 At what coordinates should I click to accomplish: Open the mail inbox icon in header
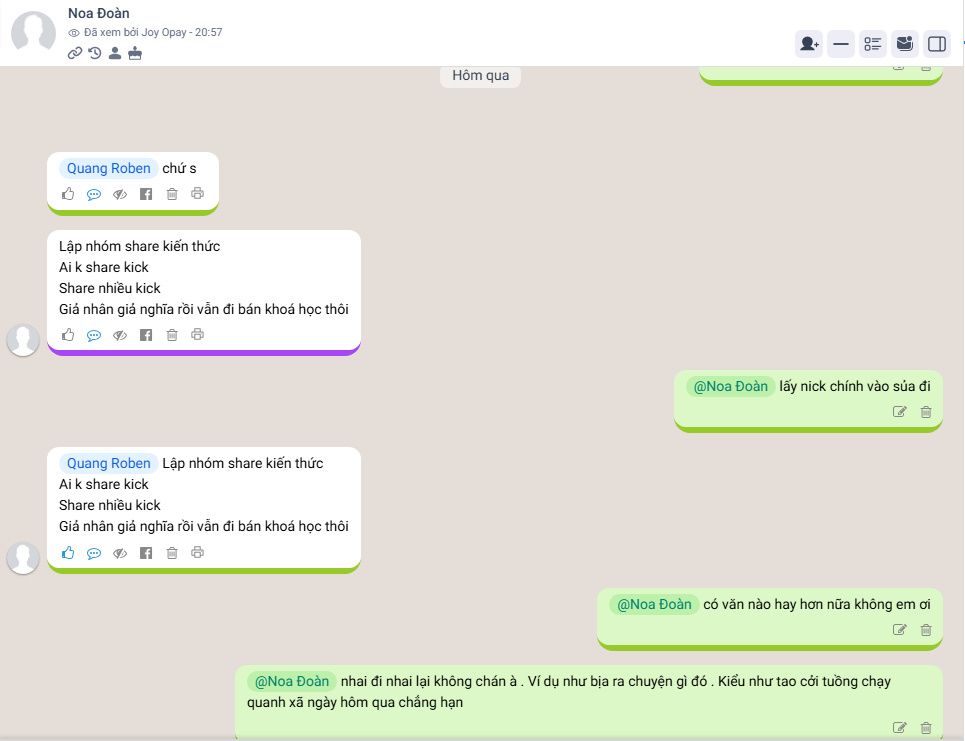coord(905,44)
